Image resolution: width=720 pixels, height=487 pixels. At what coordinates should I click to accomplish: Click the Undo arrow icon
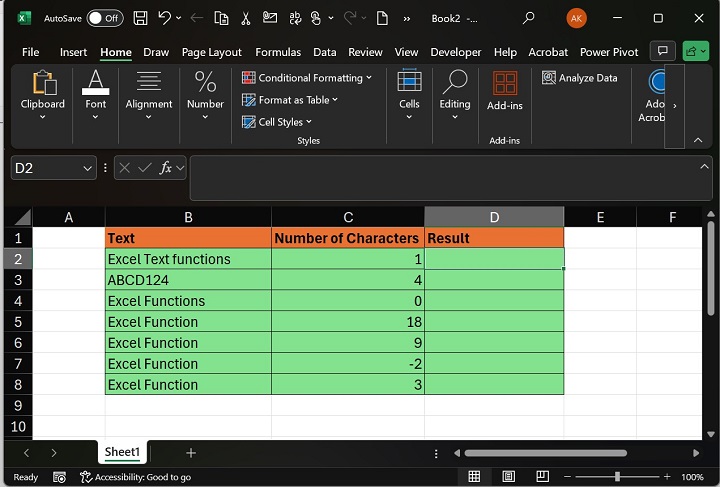pos(164,18)
